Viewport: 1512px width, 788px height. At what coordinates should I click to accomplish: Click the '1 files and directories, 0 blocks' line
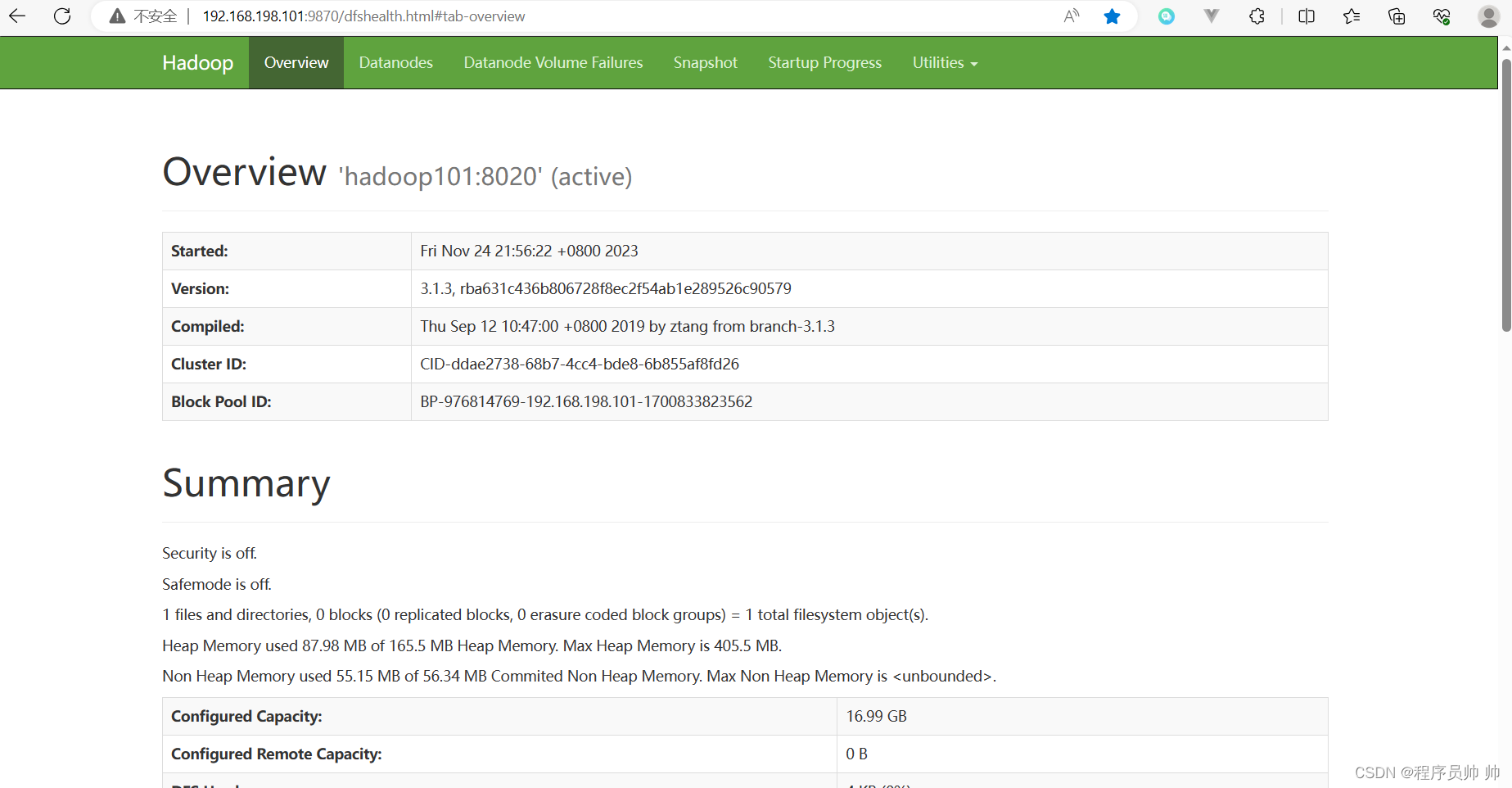(x=545, y=615)
